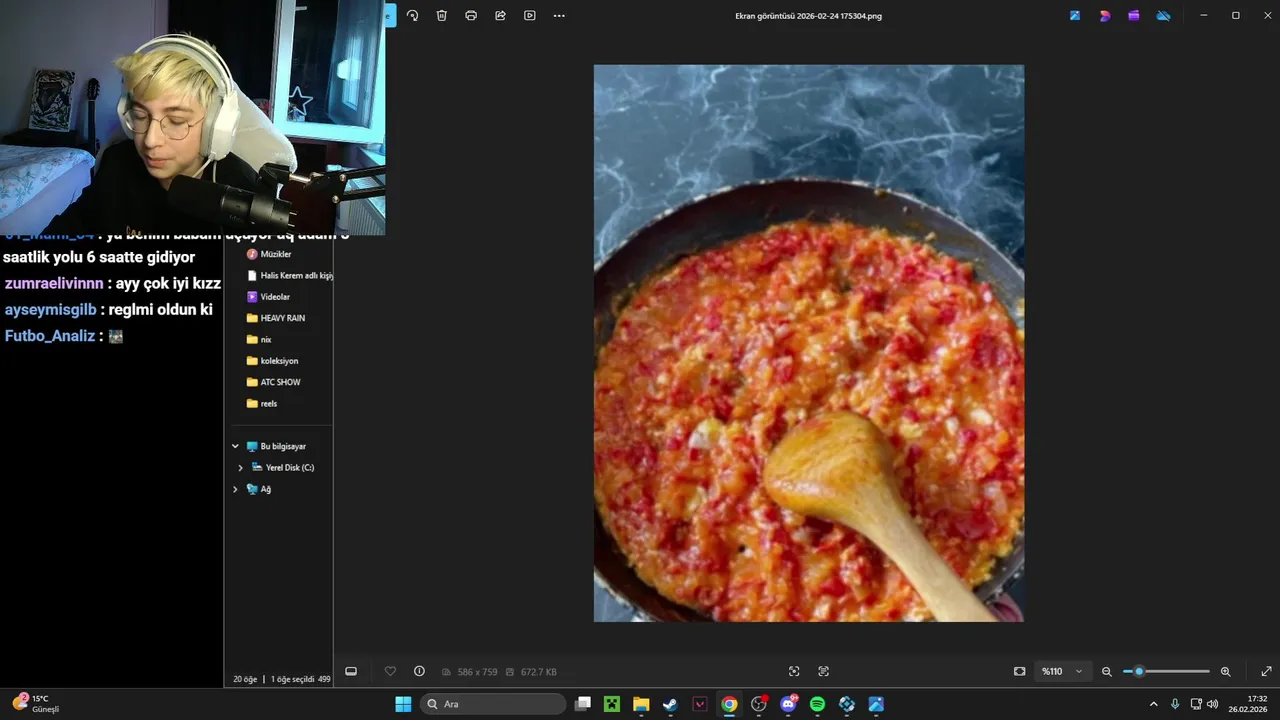The width and height of the screenshot is (1280, 720).
Task: Click the text scan icon
Action: tap(824, 671)
